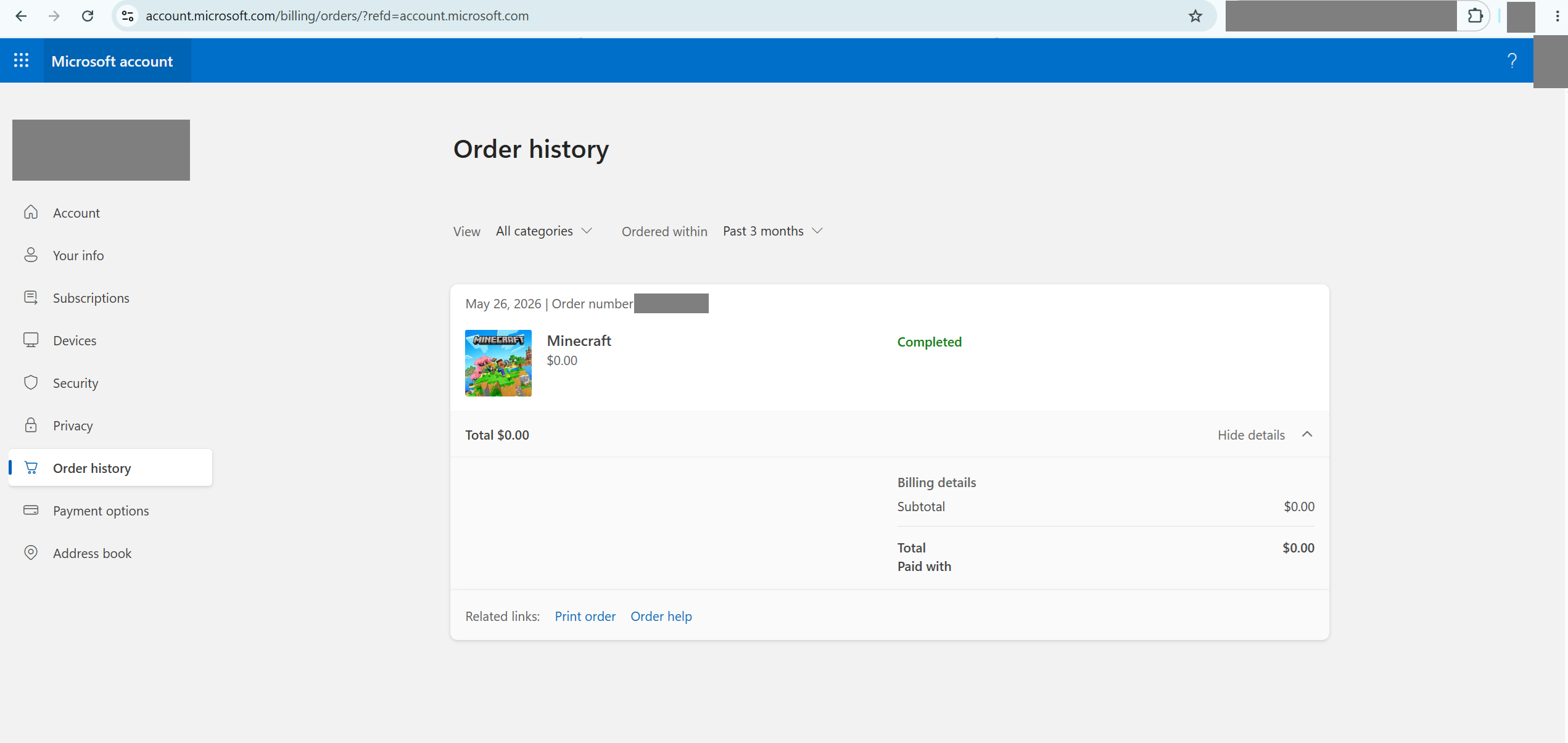Reload the page with the refresh icon
This screenshot has width=1568, height=743.
[88, 16]
